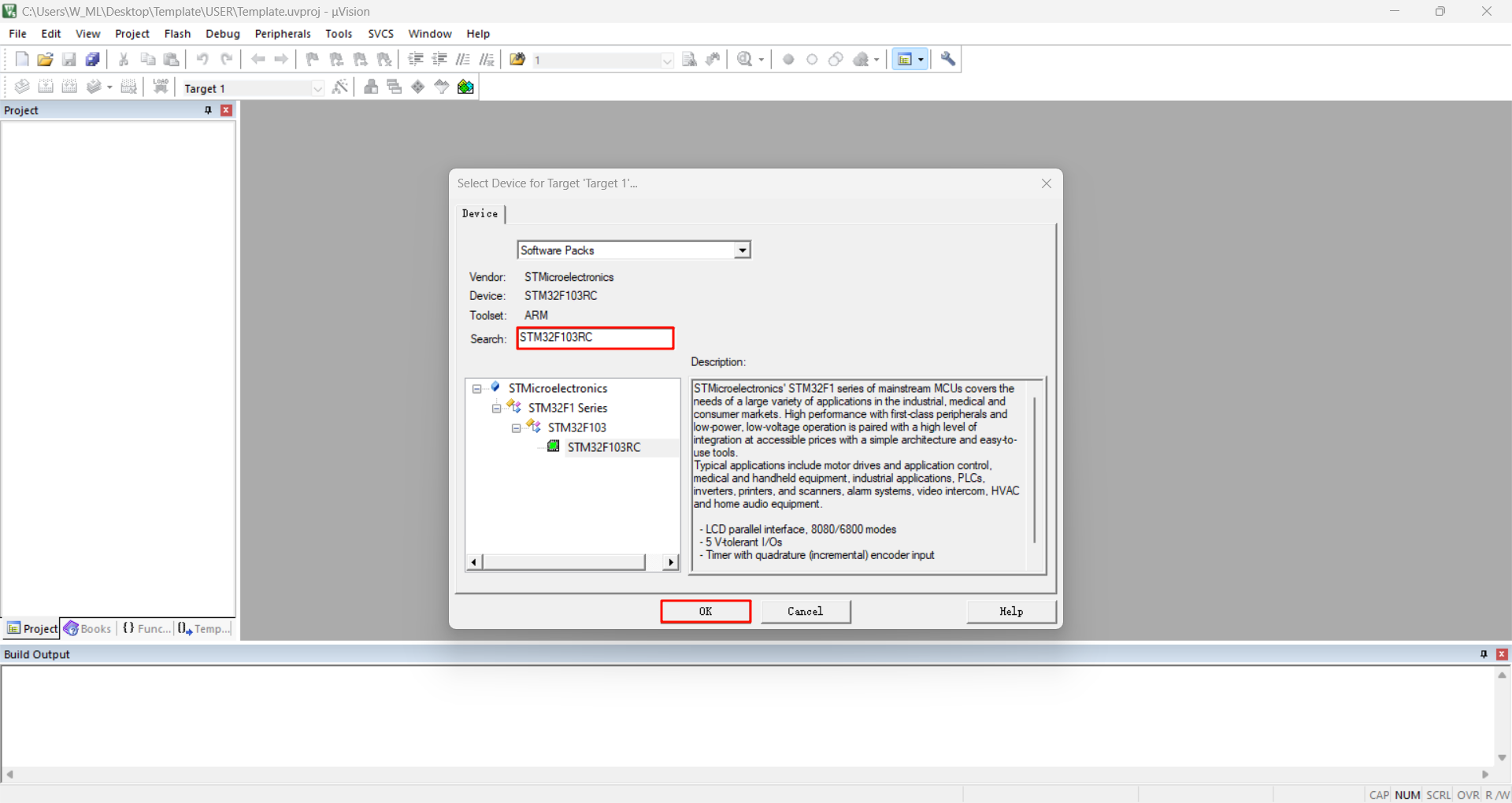Click the Insert Breakpoint filled circle icon
The width and height of the screenshot is (1512, 803).
[788, 59]
